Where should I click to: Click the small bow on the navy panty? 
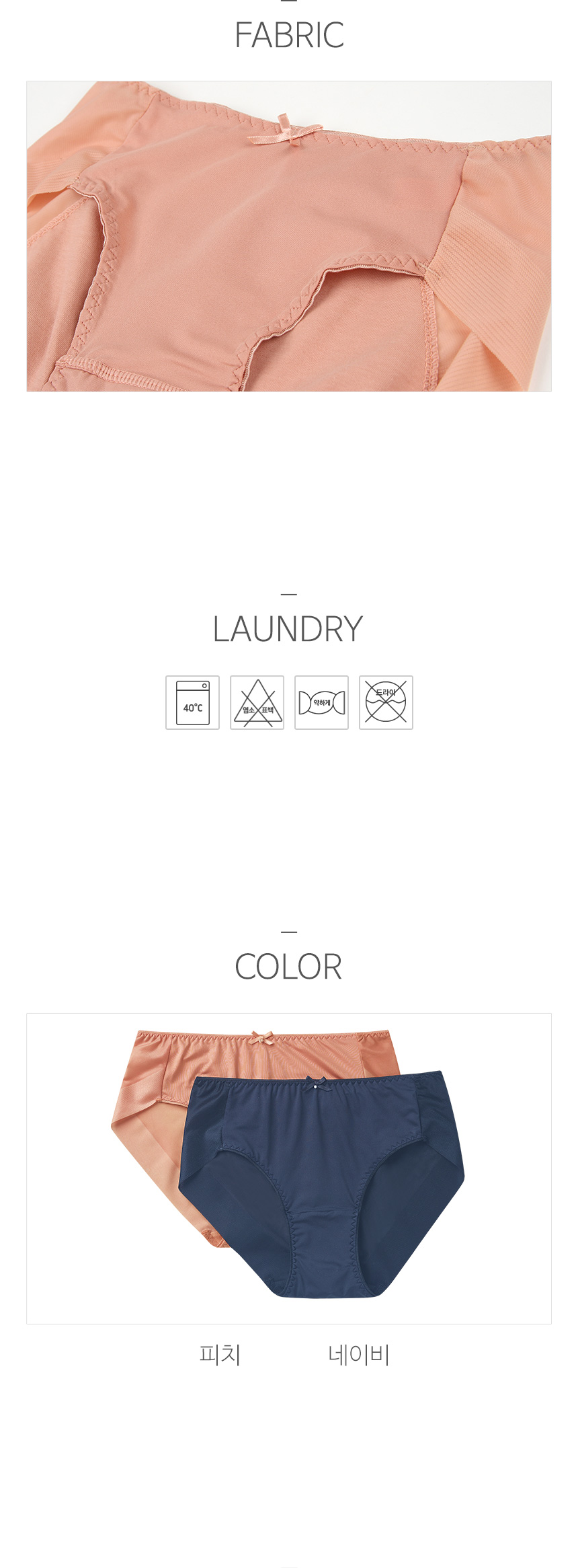(315, 1084)
